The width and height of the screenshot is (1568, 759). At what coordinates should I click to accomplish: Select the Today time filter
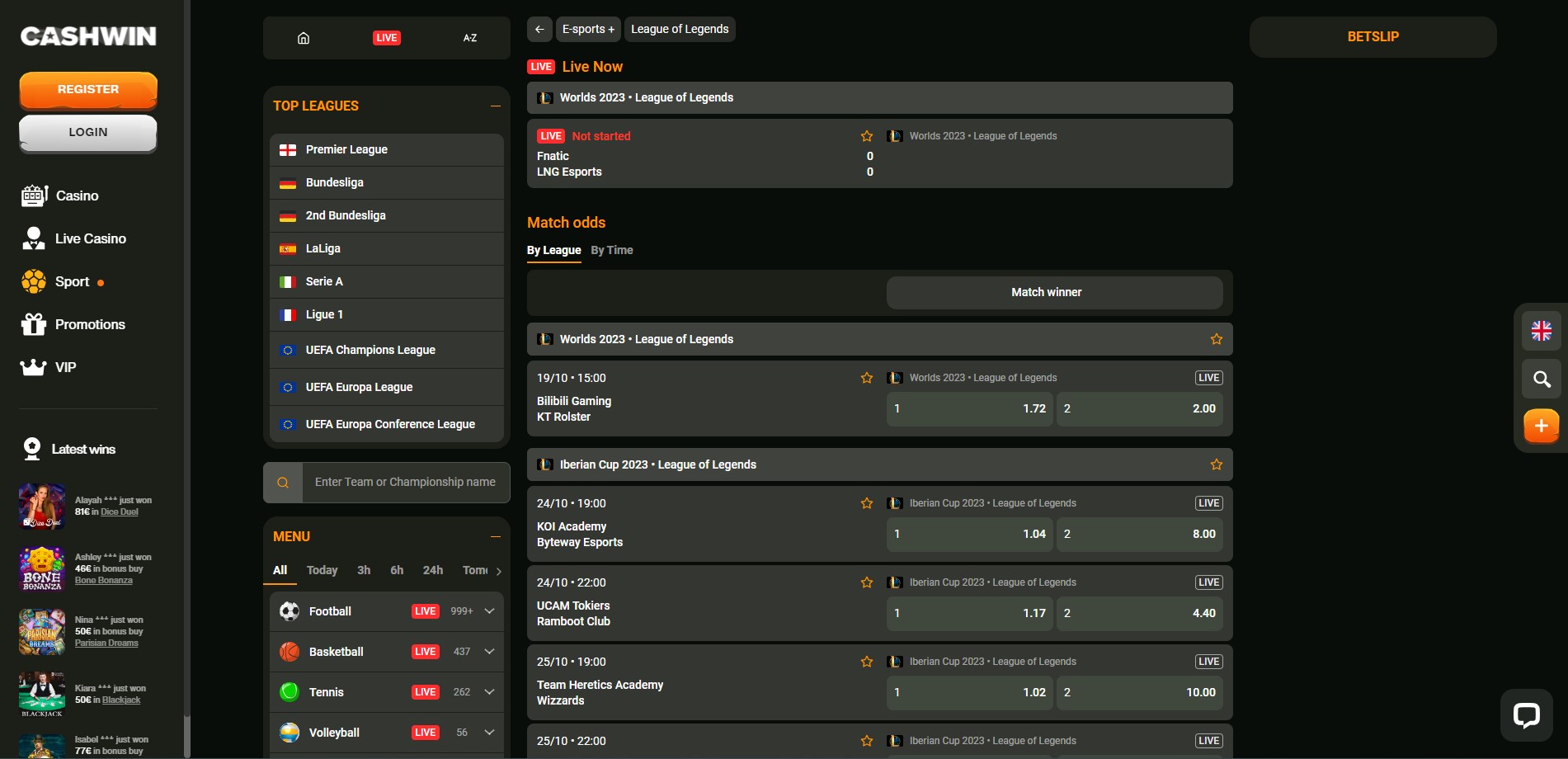pos(323,570)
